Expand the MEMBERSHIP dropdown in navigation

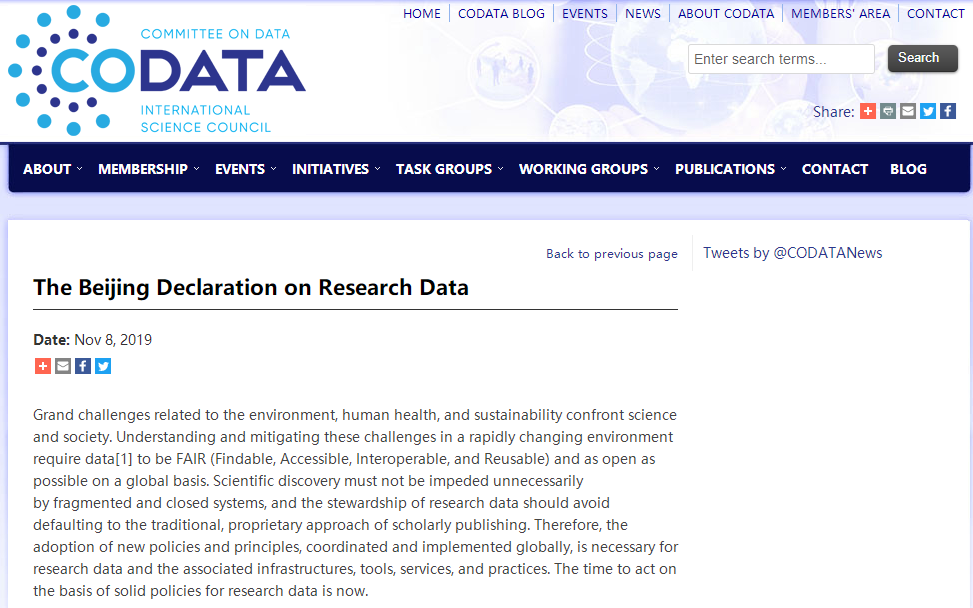[148, 169]
